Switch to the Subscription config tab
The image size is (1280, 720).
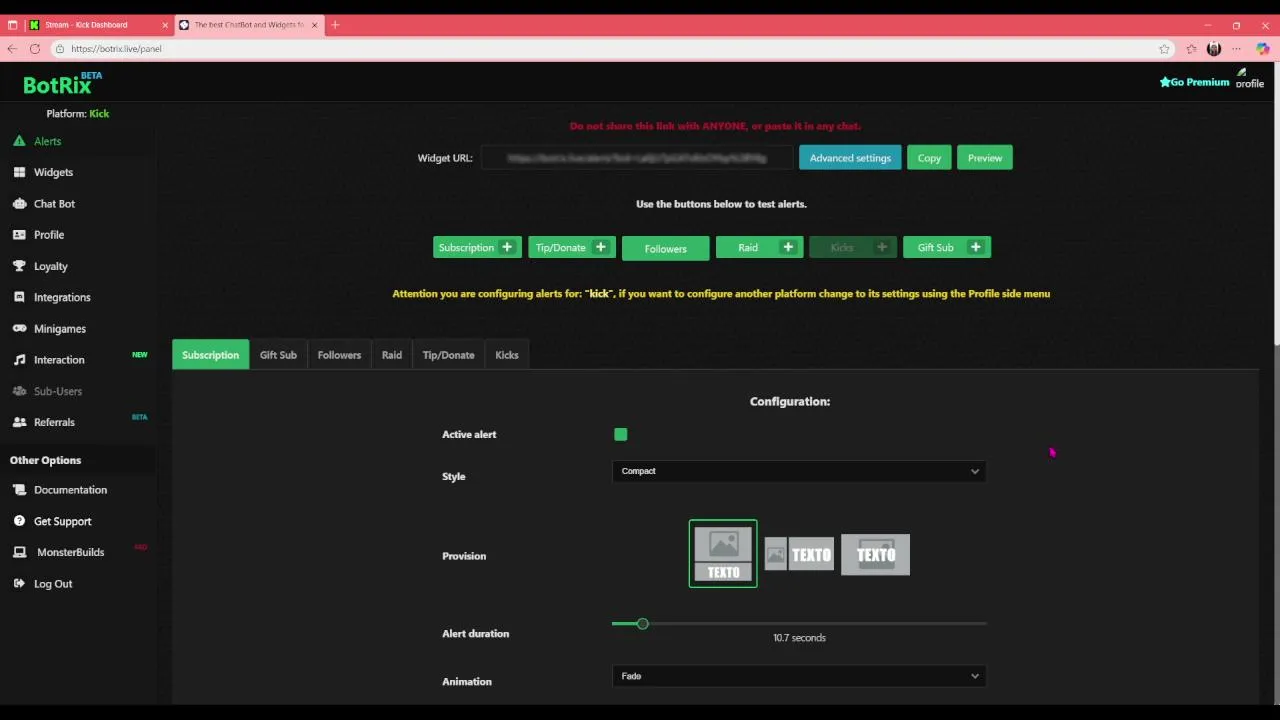211,355
